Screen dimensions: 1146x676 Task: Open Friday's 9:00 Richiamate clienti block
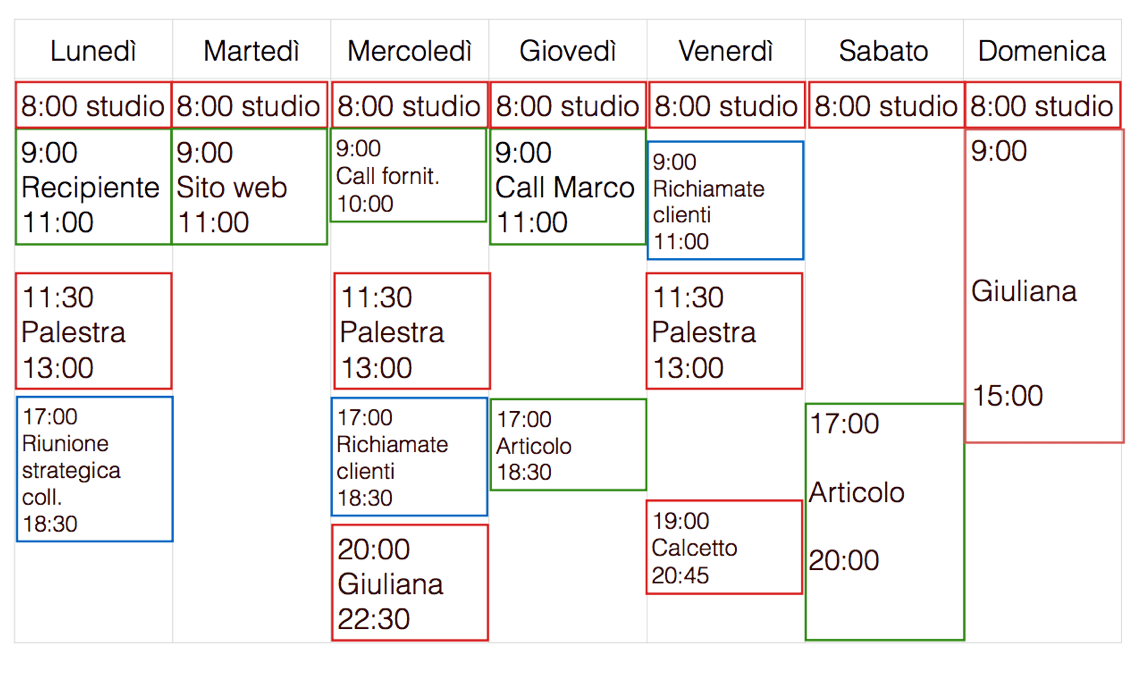click(x=726, y=200)
